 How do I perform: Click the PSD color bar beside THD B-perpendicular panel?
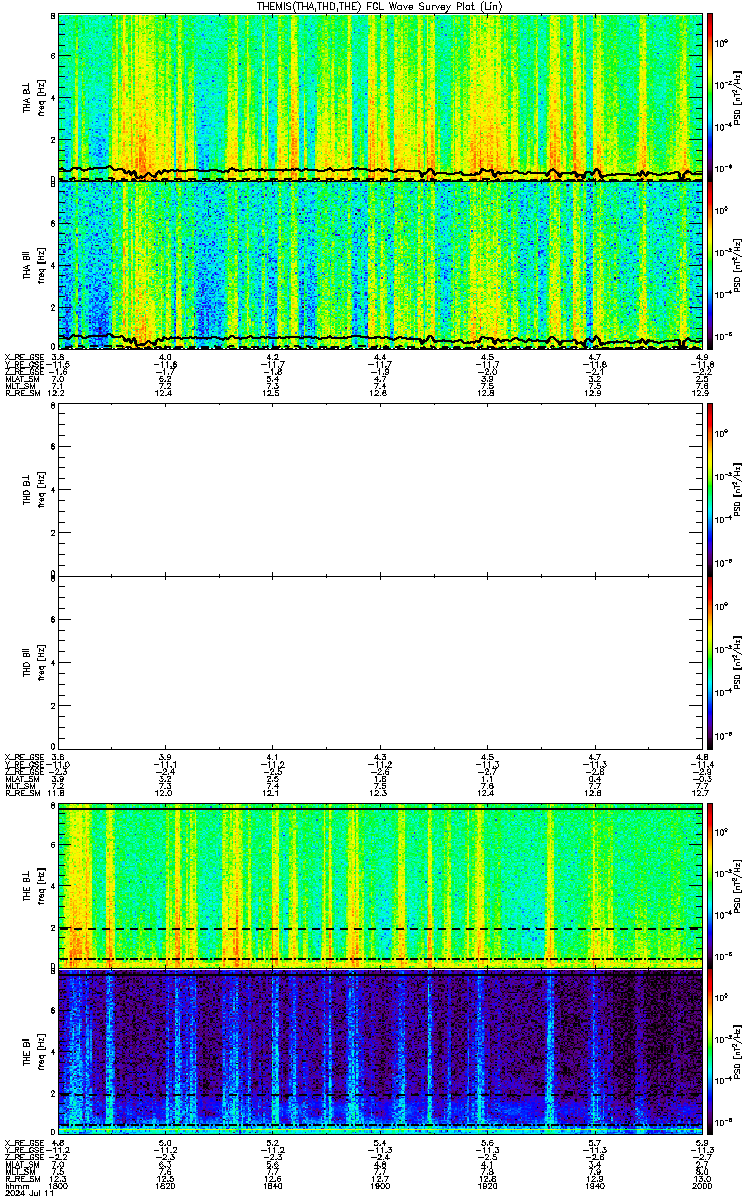[710, 491]
